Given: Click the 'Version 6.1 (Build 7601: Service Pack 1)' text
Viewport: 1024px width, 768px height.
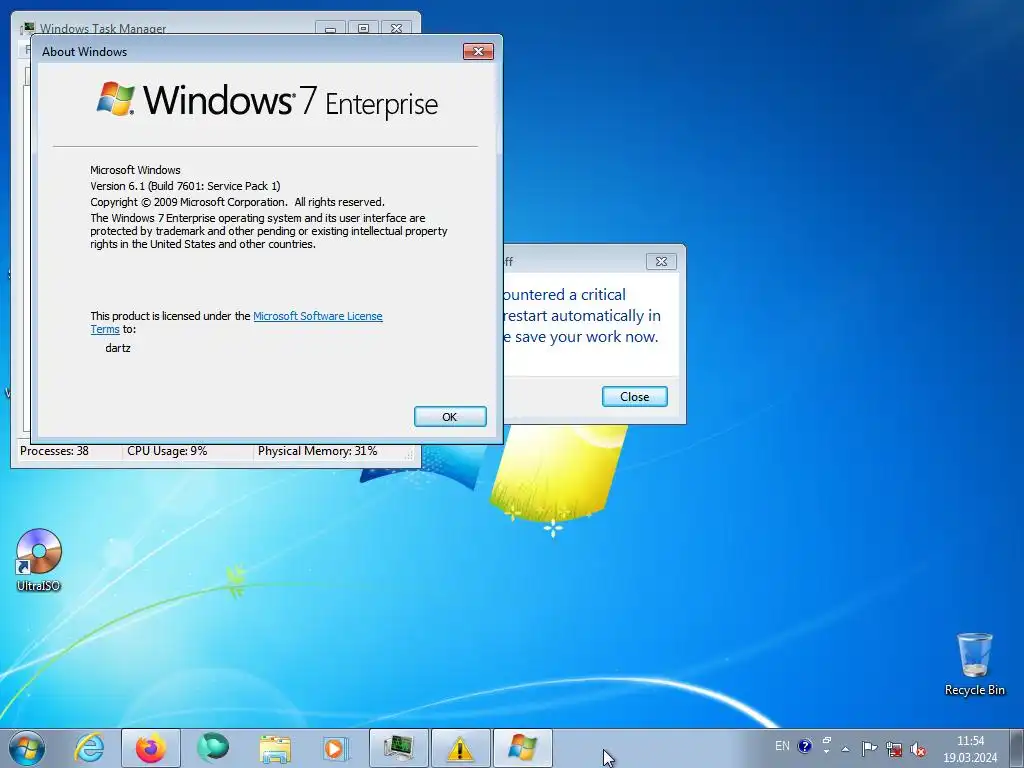Looking at the screenshot, I should click(x=185, y=186).
